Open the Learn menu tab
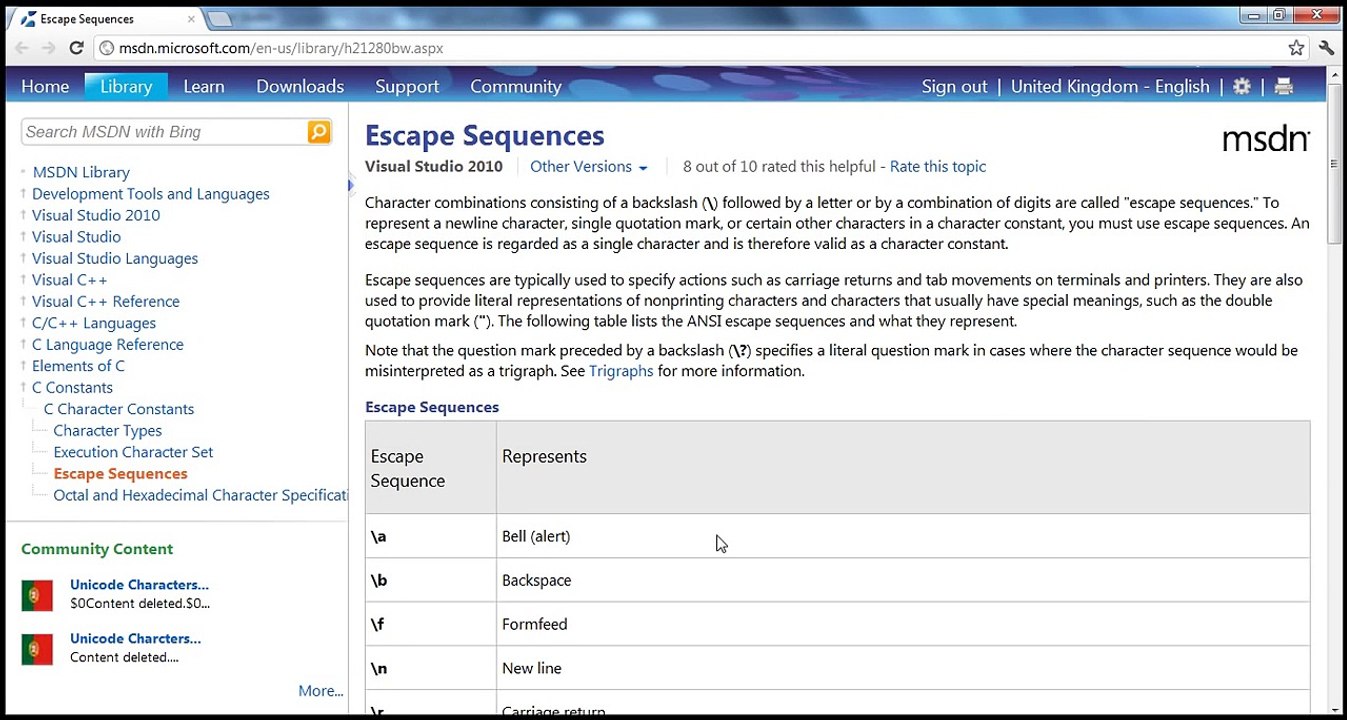 point(204,86)
